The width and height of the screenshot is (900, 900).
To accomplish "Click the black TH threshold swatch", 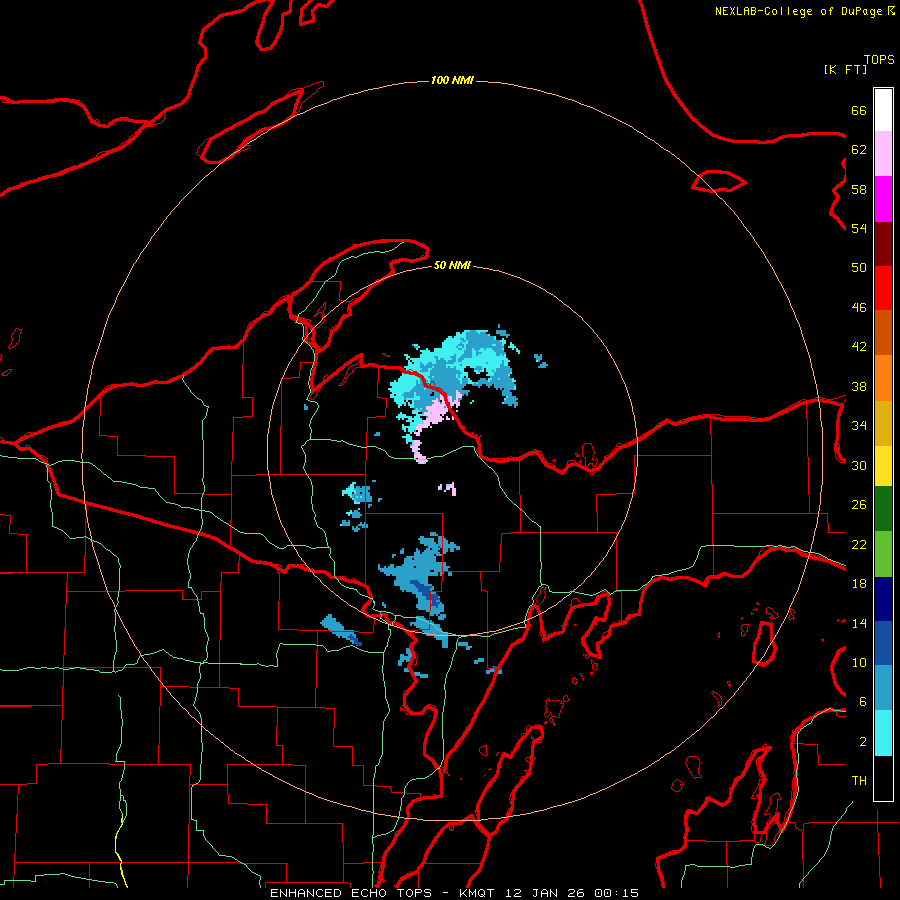I will pyautogui.click(x=883, y=778).
